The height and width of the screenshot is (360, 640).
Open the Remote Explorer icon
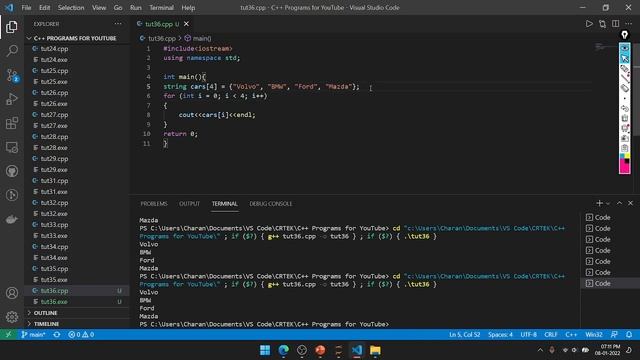pos(12,147)
